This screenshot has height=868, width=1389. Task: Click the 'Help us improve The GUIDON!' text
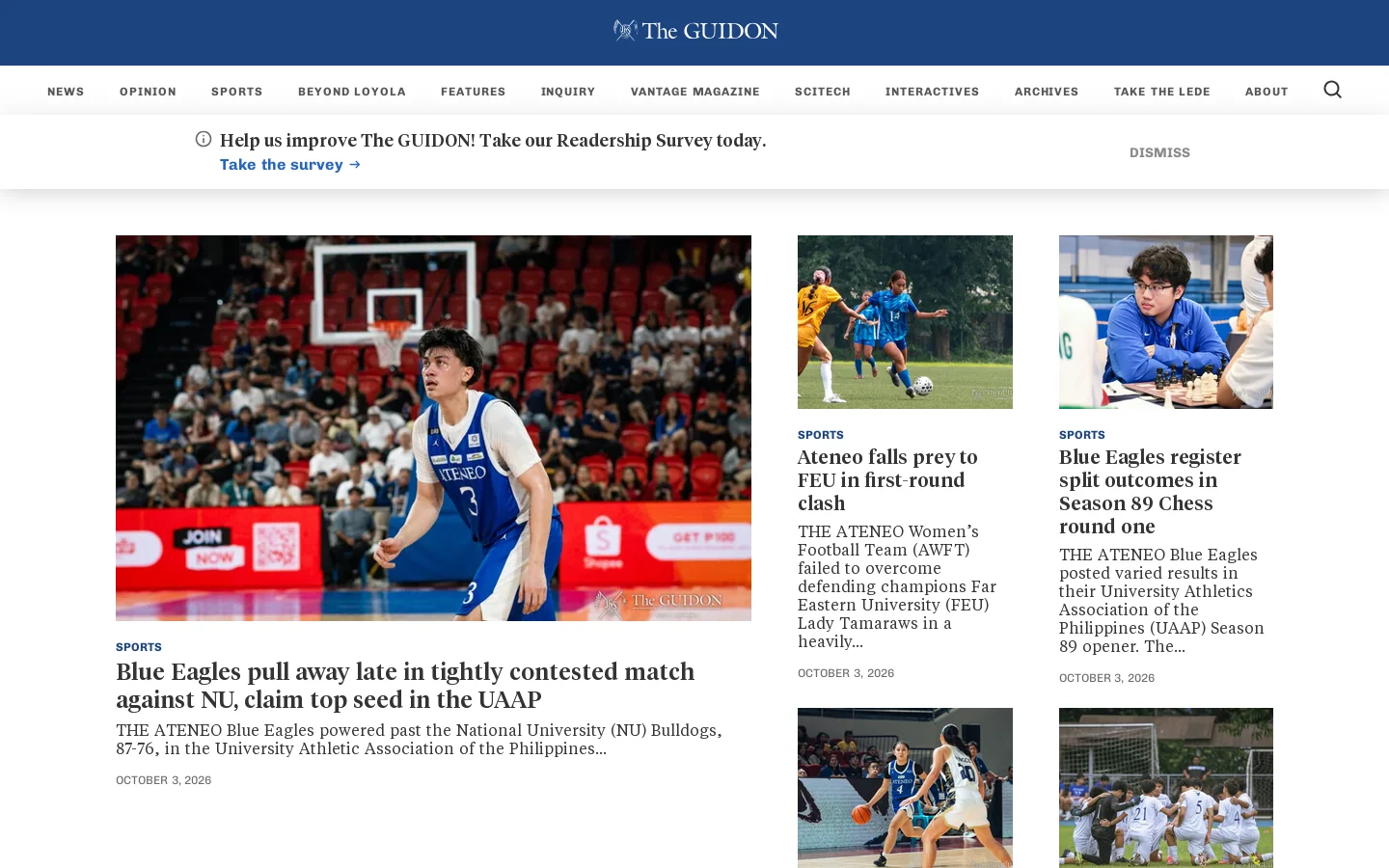pos(493,140)
